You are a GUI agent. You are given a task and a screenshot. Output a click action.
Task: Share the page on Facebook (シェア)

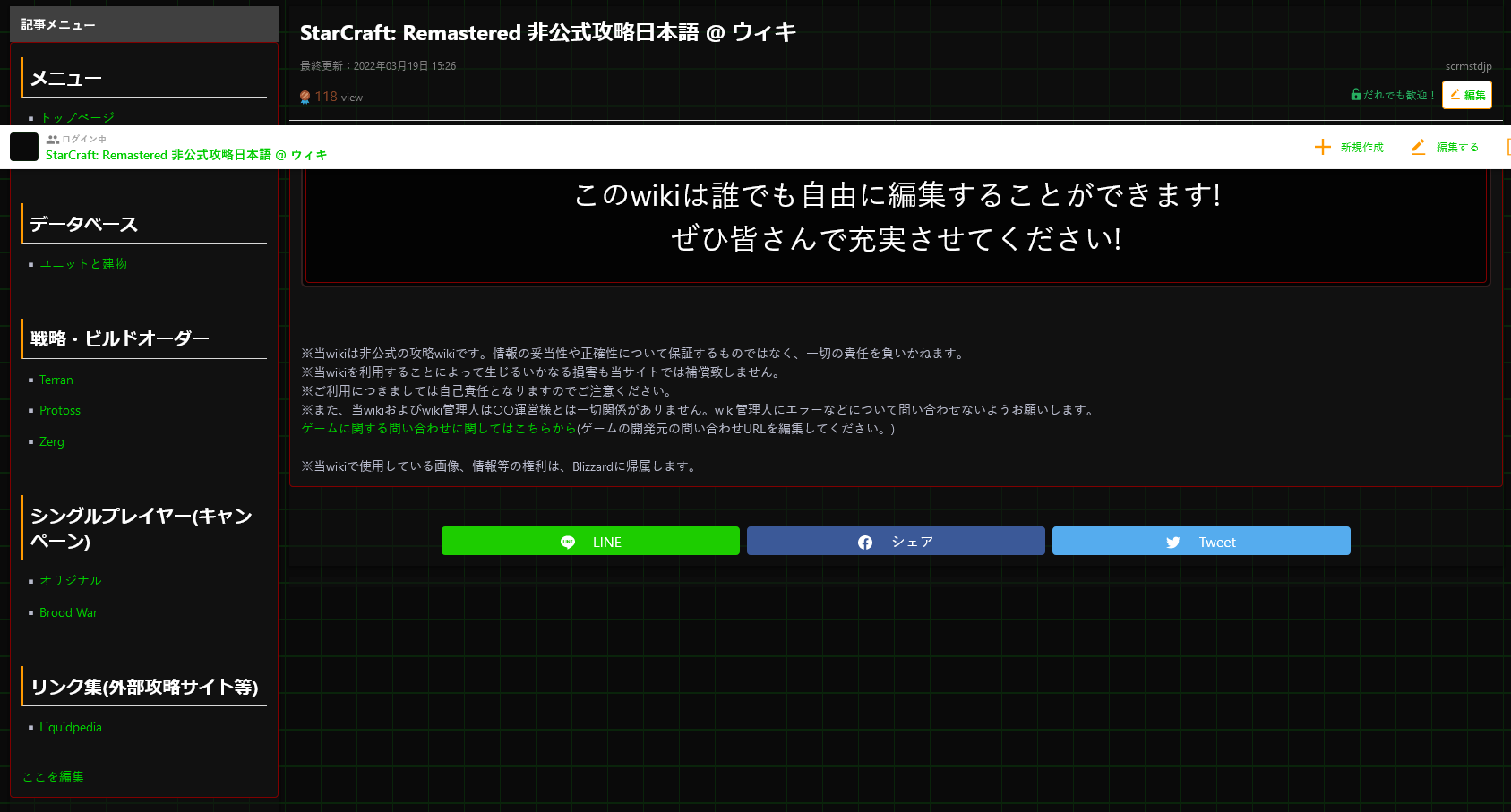[x=896, y=541]
